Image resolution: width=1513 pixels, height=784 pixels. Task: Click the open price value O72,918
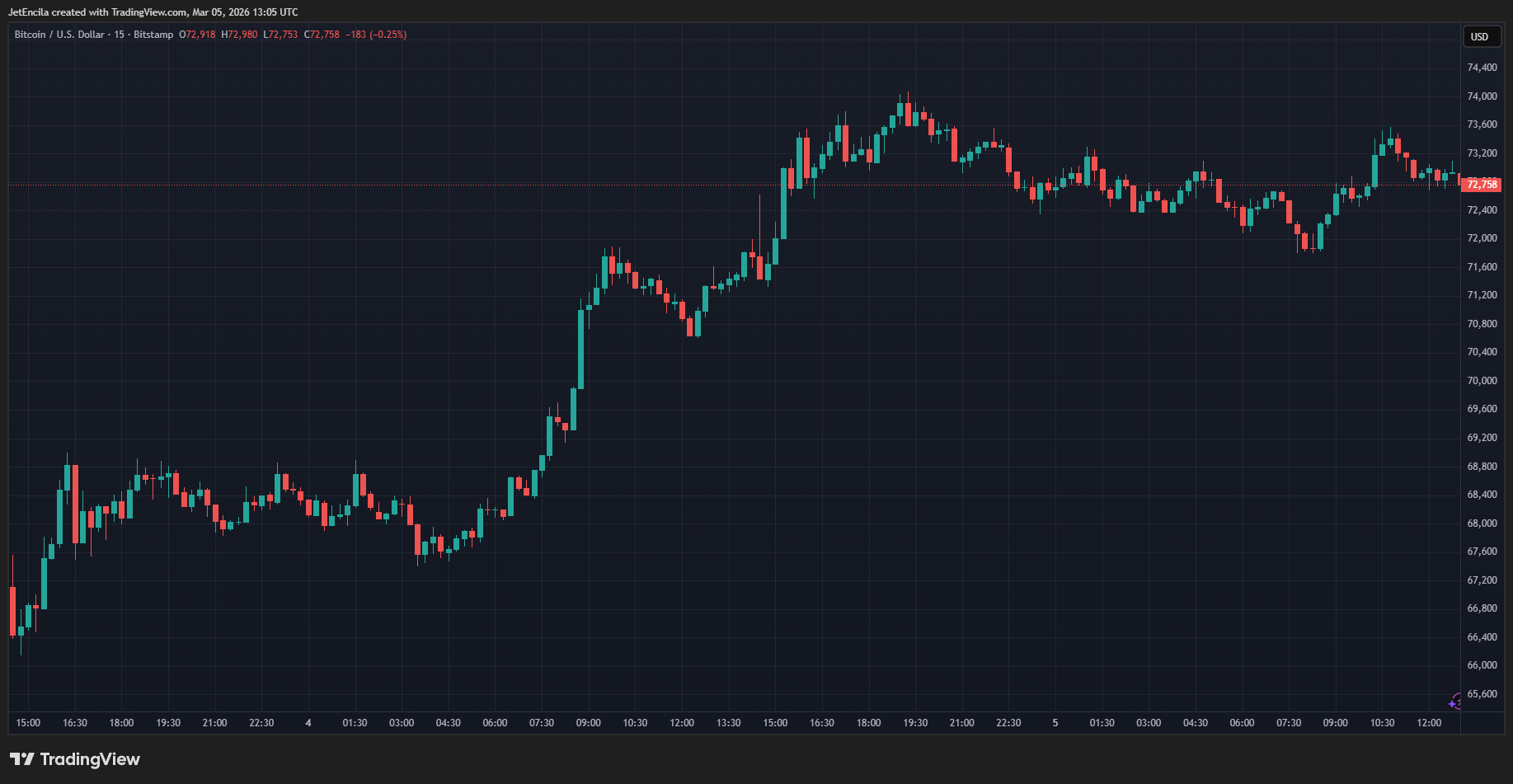point(197,35)
